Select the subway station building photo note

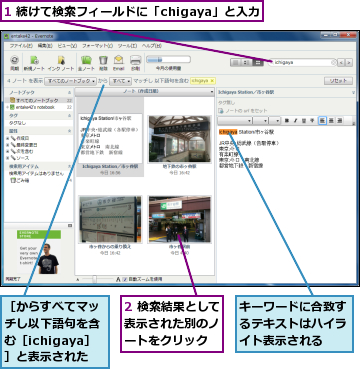[179, 139]
